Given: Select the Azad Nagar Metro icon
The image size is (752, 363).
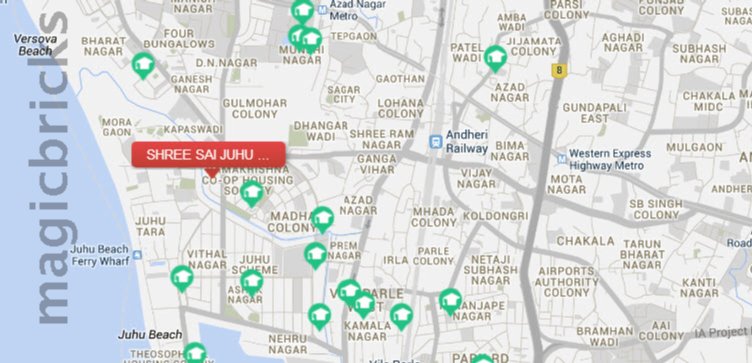Looking at the screenshot, I should point(323,9).
